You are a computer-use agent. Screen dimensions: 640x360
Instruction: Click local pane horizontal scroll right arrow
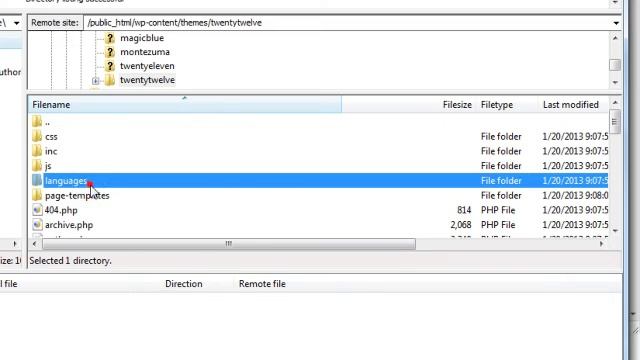[x=15, y=244]
